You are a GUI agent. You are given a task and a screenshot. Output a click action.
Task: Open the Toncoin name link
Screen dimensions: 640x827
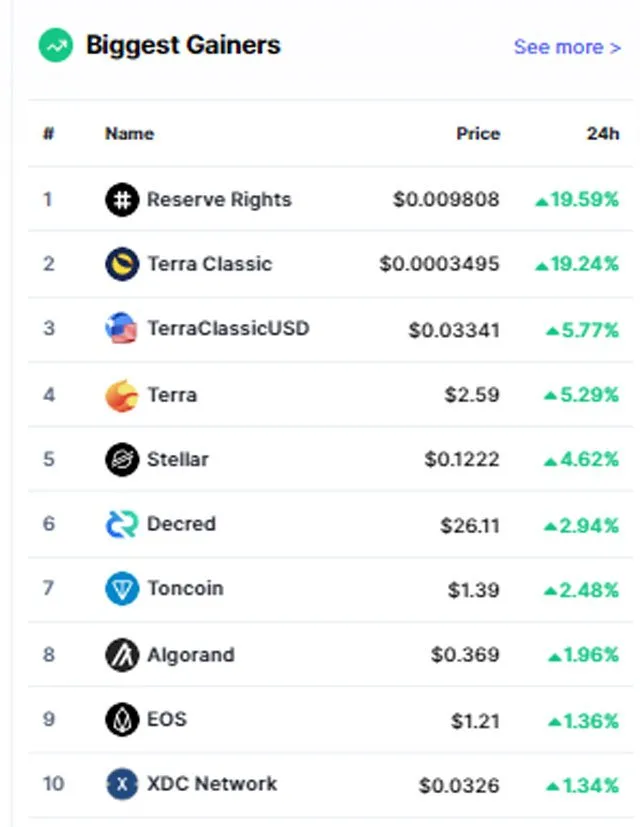tap(185, 588)
